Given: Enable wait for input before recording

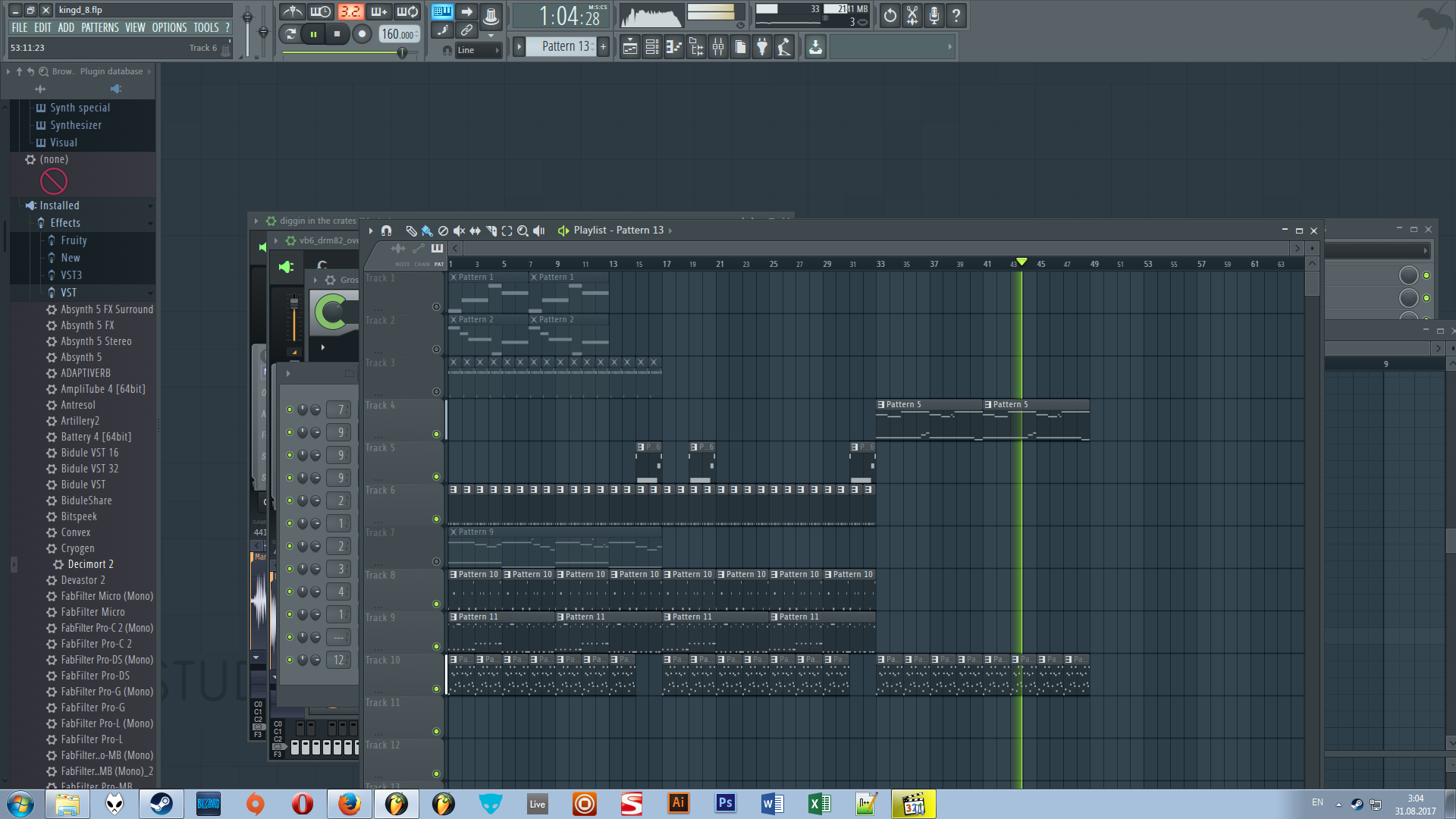Looking at the screenshot, I should coord(321,12).
